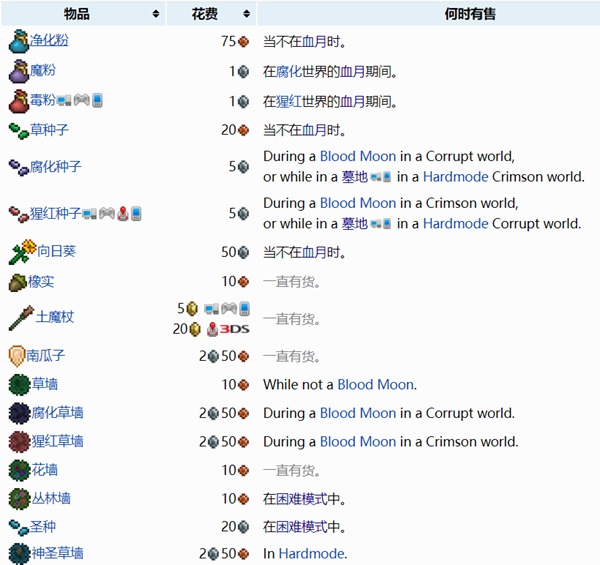Open the 丛林墙 item link
Image resolution: width=600 pixels, height=565 pixels.
(51, 498)
